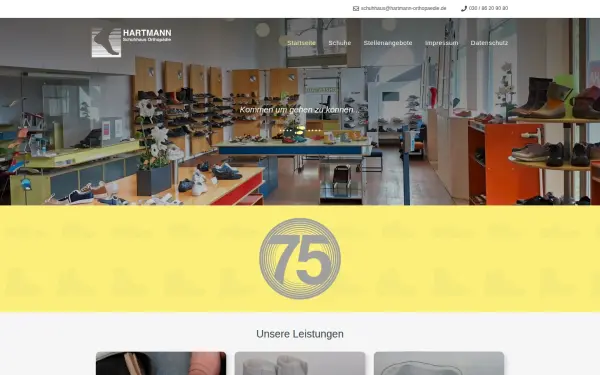The height and width of the screenshot is (375, 600).
Task: Open the left service card image
Action: pos(161,364)
